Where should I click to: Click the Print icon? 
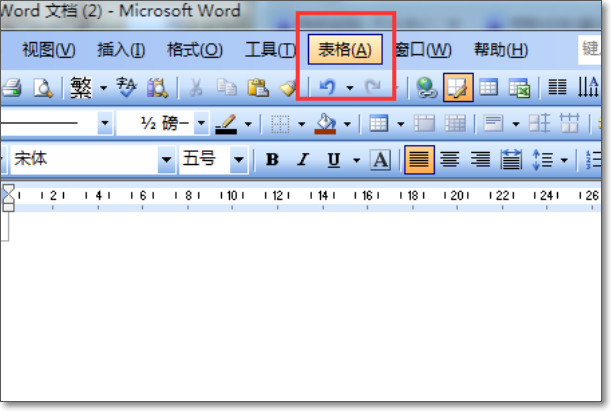click(12, 88)
